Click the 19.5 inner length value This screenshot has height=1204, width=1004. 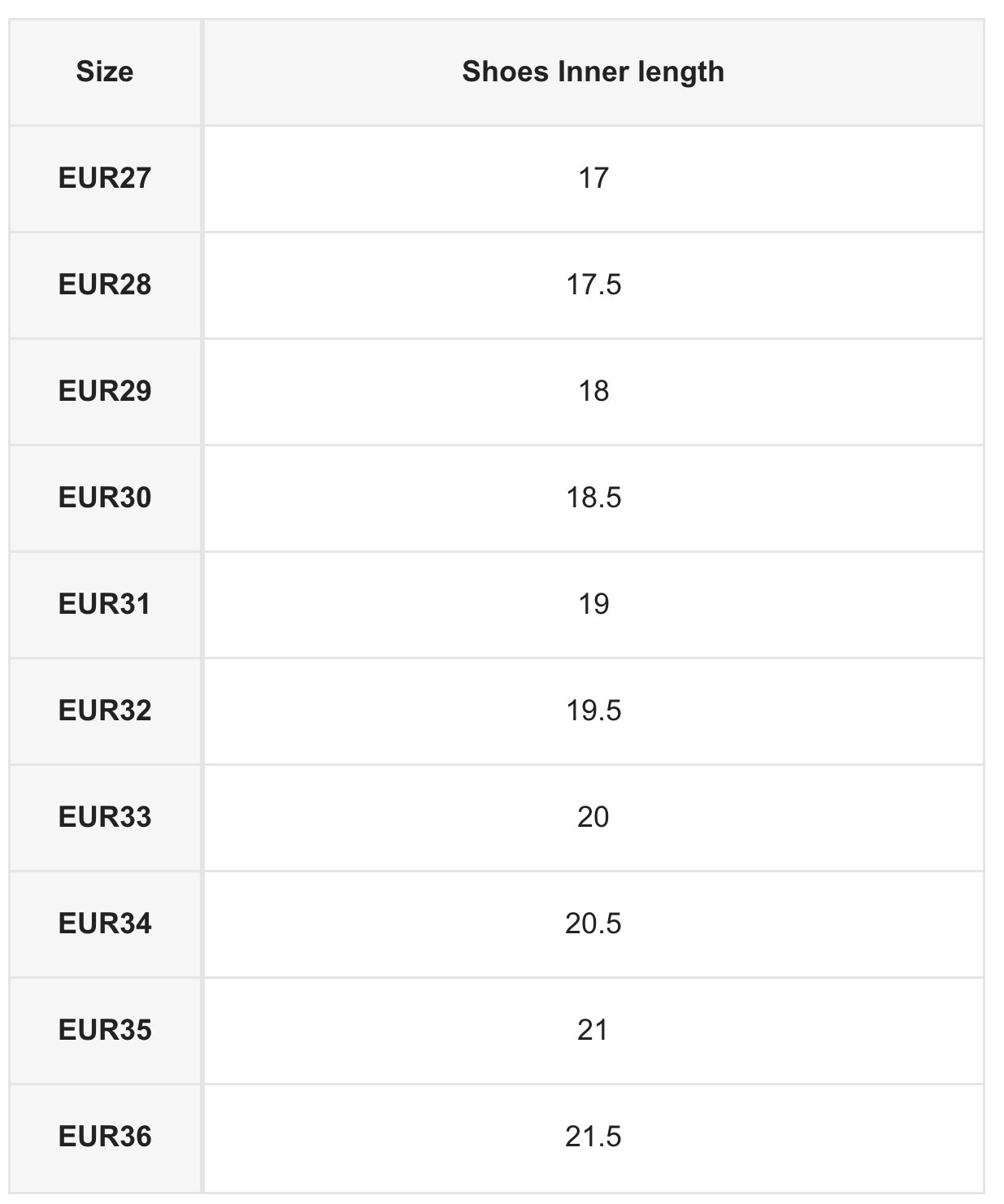pos(593,711)
